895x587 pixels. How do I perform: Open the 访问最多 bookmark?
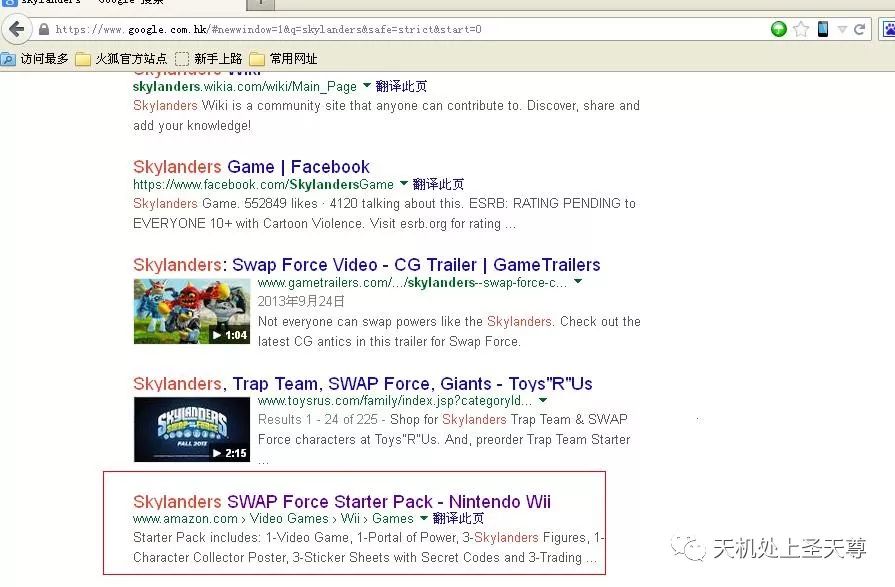coord(36,59)
